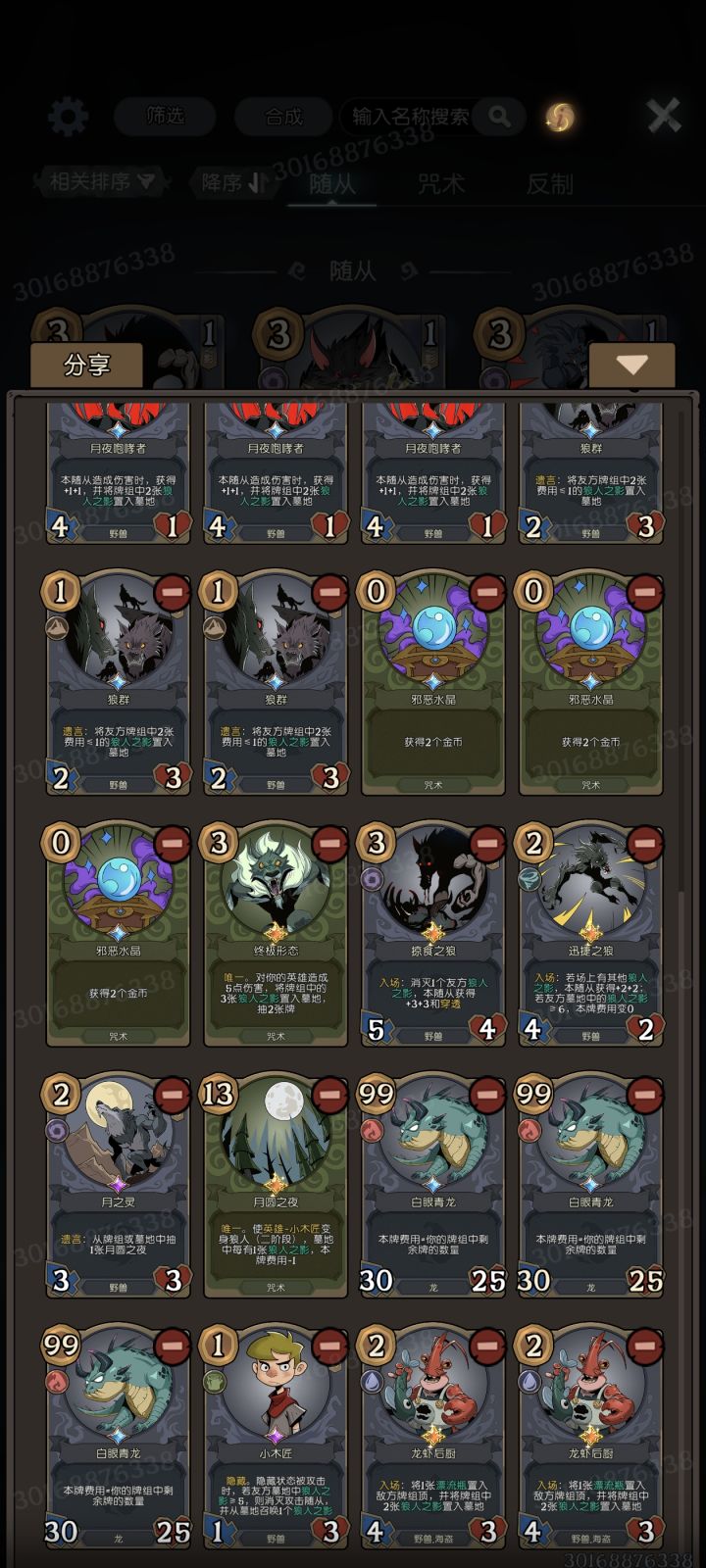Remove 终极形态 card with minus icon
Image resolution: width=706 pixels, height=1568 pixels.
coord(328,844)
